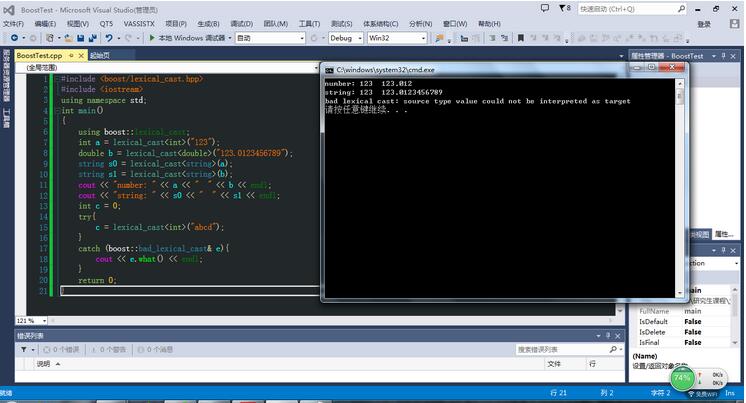746x403 pixels.
Task: Click the quick launch magnifier icon
Action: click(x=681, y=9)
